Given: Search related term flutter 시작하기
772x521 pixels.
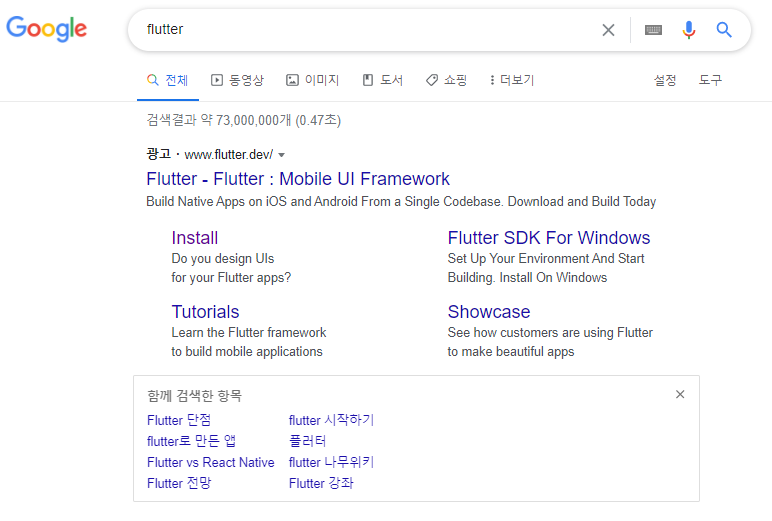Looking at the screenshot, I should click(x=331, y=420).
